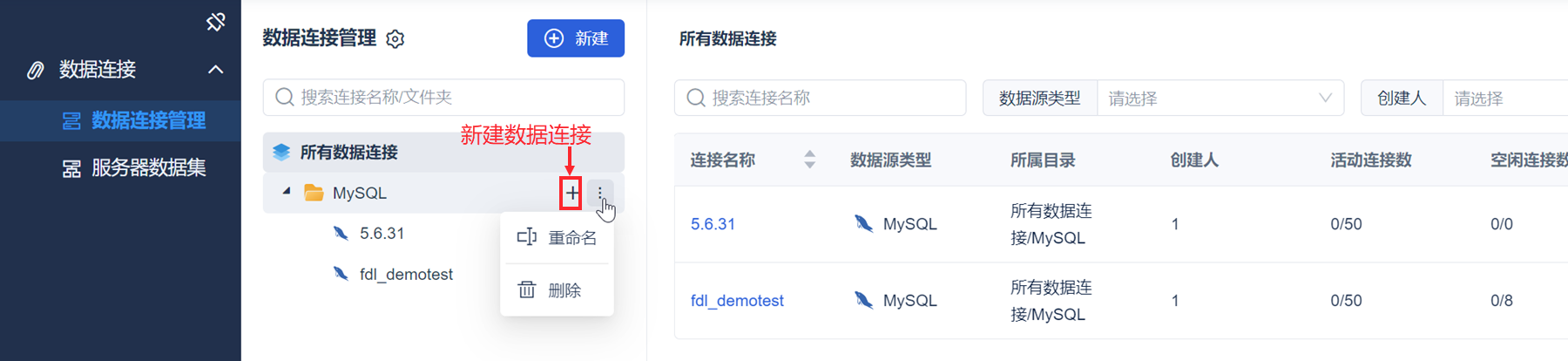Click magnifier icon in folder search box
This screenshot has width=1568, height=361.
tap(284, 97)
